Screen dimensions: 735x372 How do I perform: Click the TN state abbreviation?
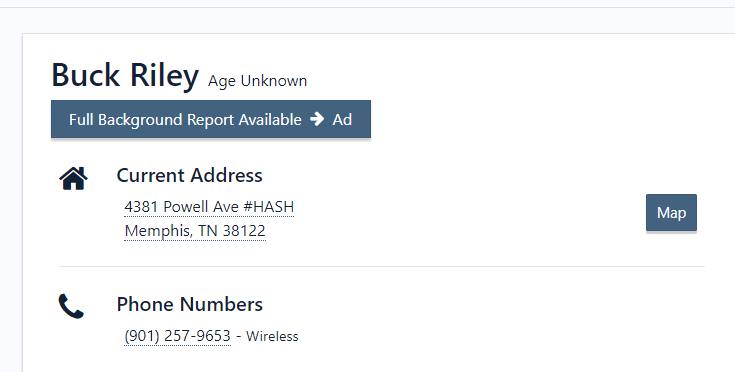coord(208,231)
